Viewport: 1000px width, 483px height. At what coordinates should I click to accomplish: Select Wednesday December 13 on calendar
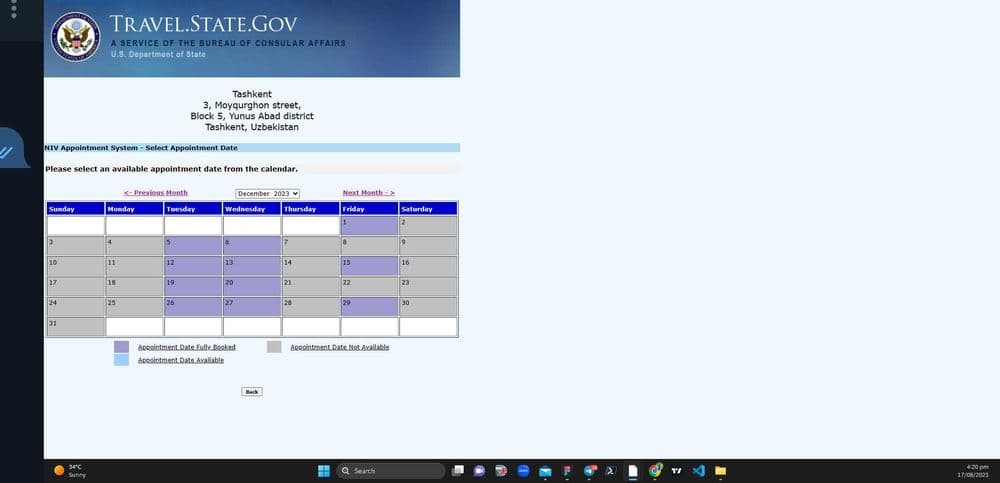point(252,266)
